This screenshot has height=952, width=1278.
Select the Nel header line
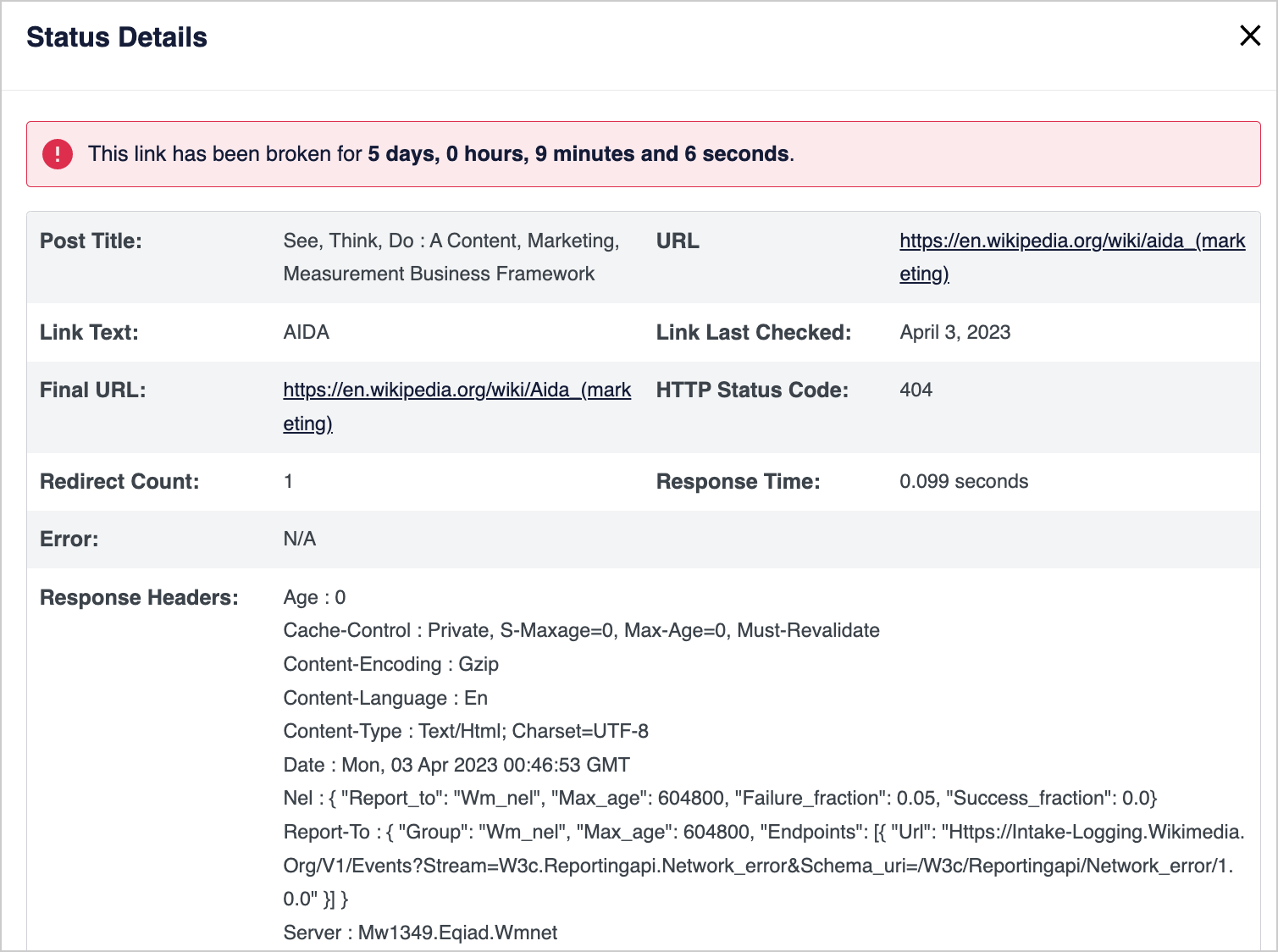[x=720, y=799]
